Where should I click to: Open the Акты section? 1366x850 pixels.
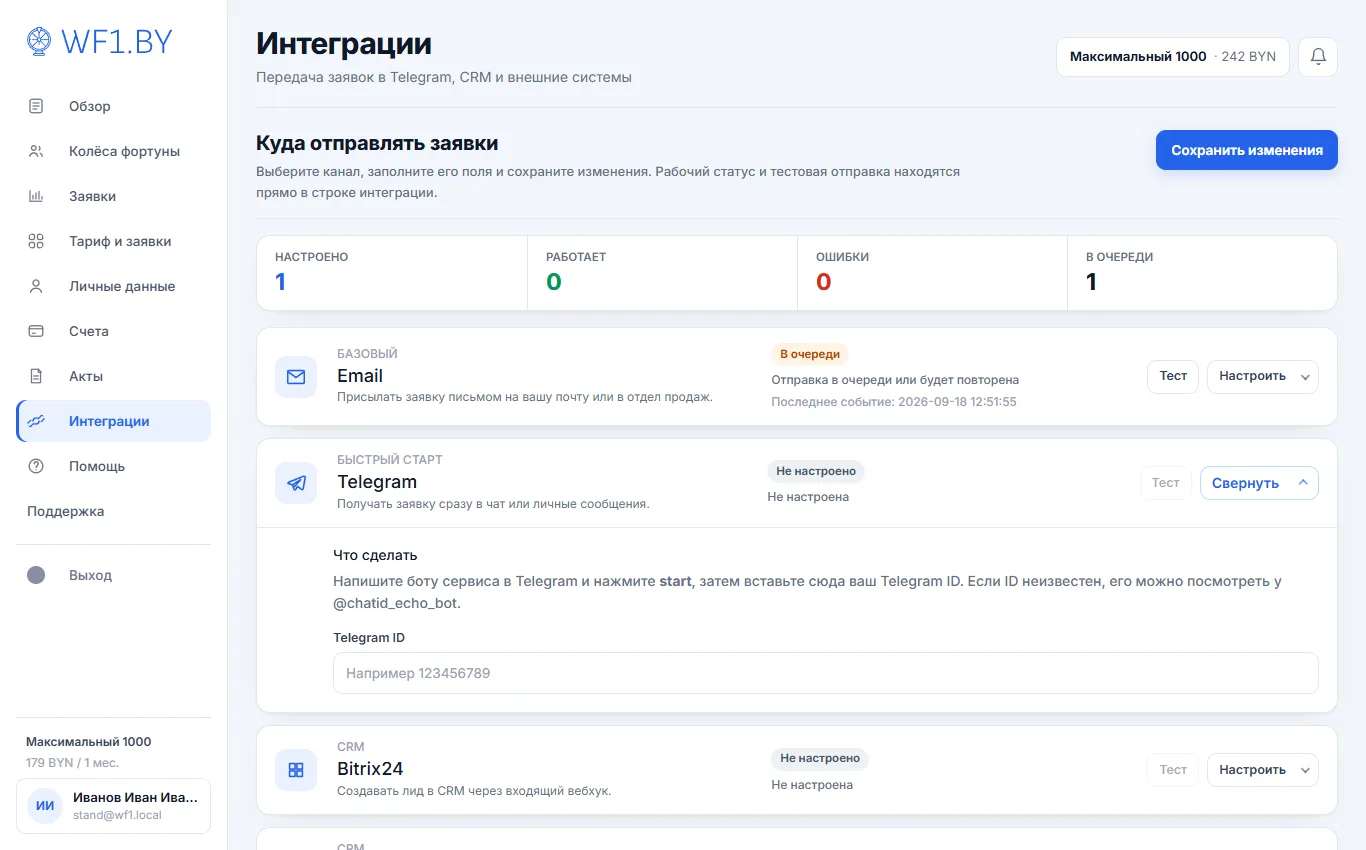pyautogui.click(x=113, y=376)
